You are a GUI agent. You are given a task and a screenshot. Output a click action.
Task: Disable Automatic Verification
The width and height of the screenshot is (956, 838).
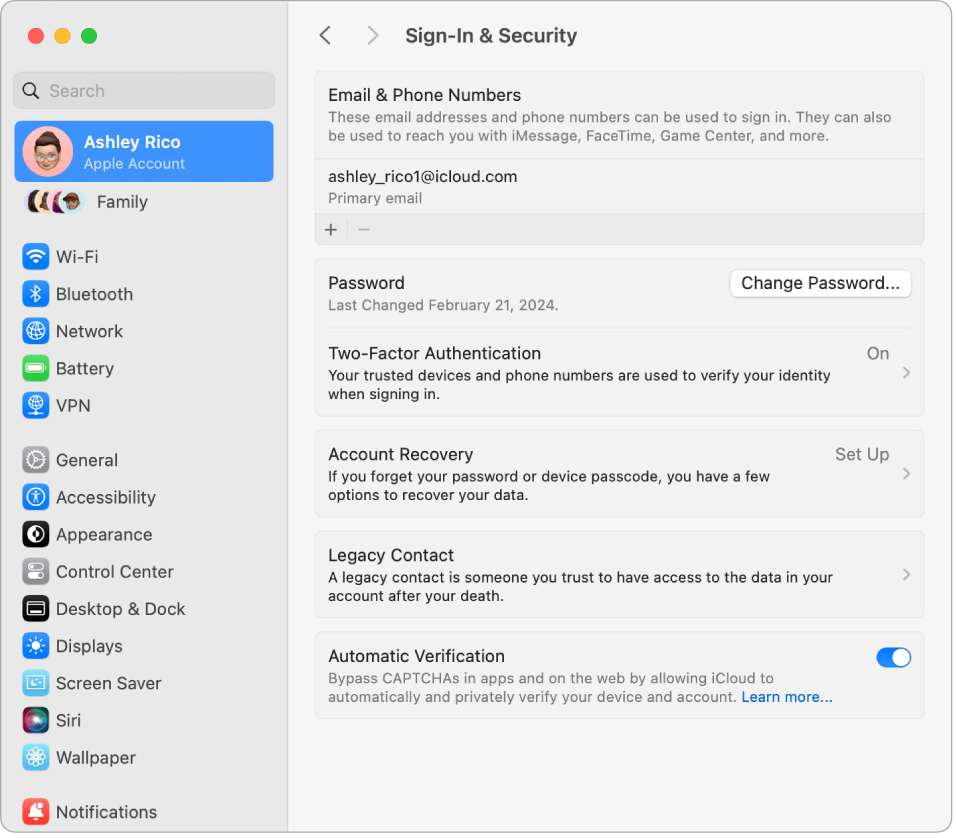(893, 657)
